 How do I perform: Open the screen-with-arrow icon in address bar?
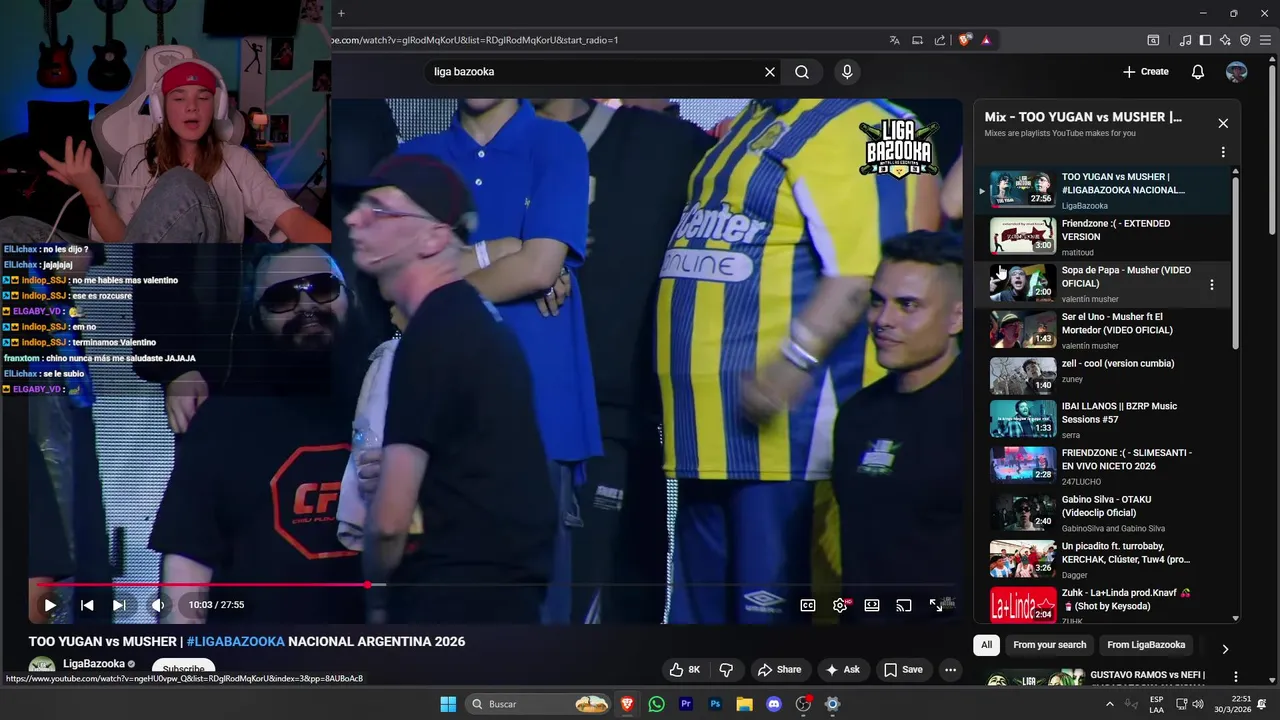pyautogui.click(x=917, y=40)
